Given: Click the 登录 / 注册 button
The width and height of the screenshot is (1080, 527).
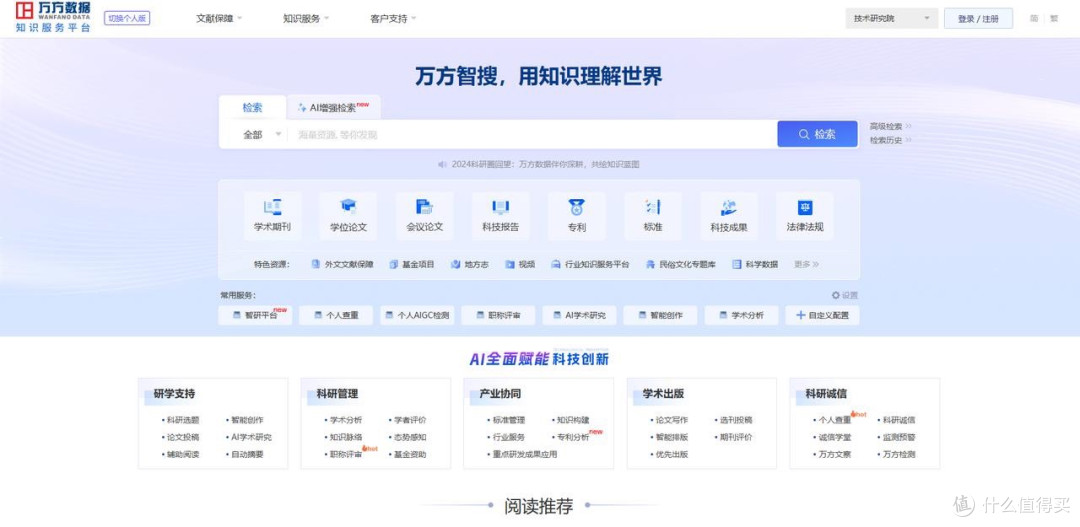Looking at the screenshot, I should pyautogui.click(x=978, y=19).
